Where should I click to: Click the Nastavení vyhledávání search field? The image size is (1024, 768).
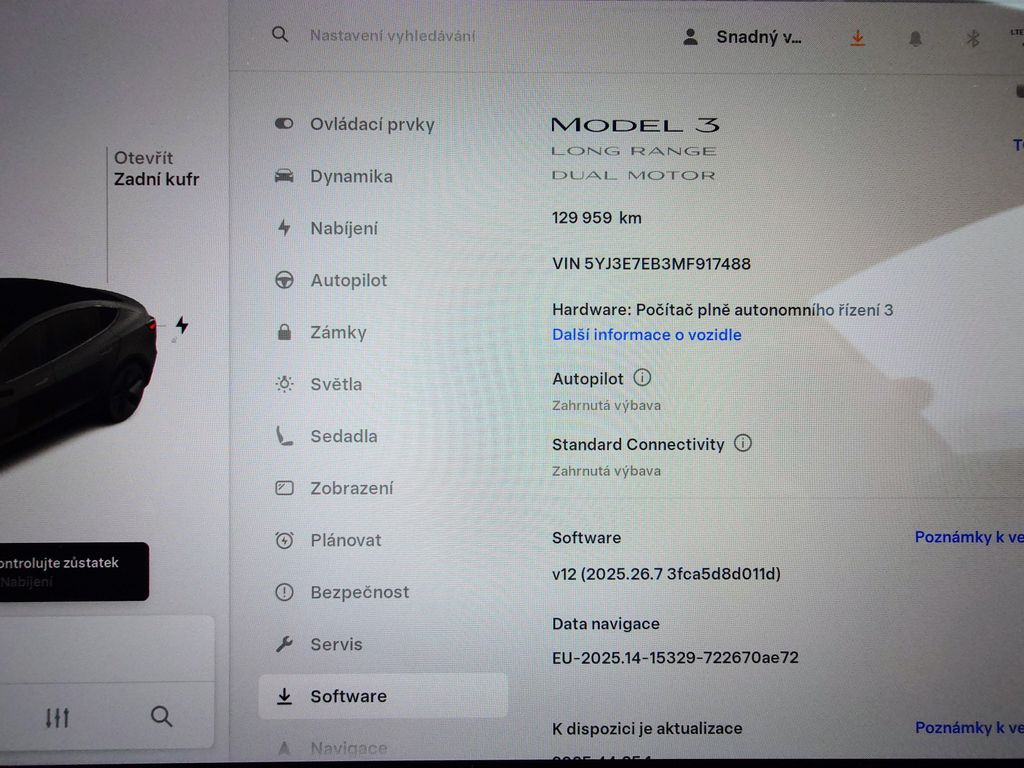(x=392, y=36)
